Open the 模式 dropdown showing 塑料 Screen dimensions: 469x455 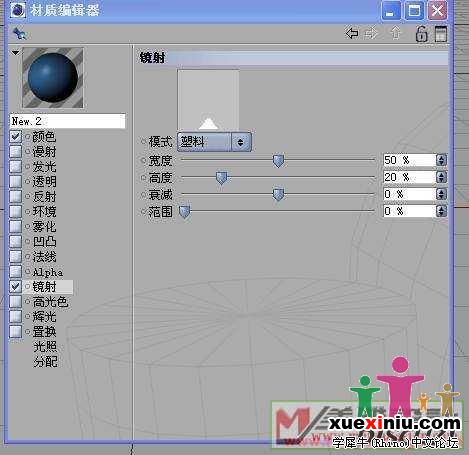point(214,142)
